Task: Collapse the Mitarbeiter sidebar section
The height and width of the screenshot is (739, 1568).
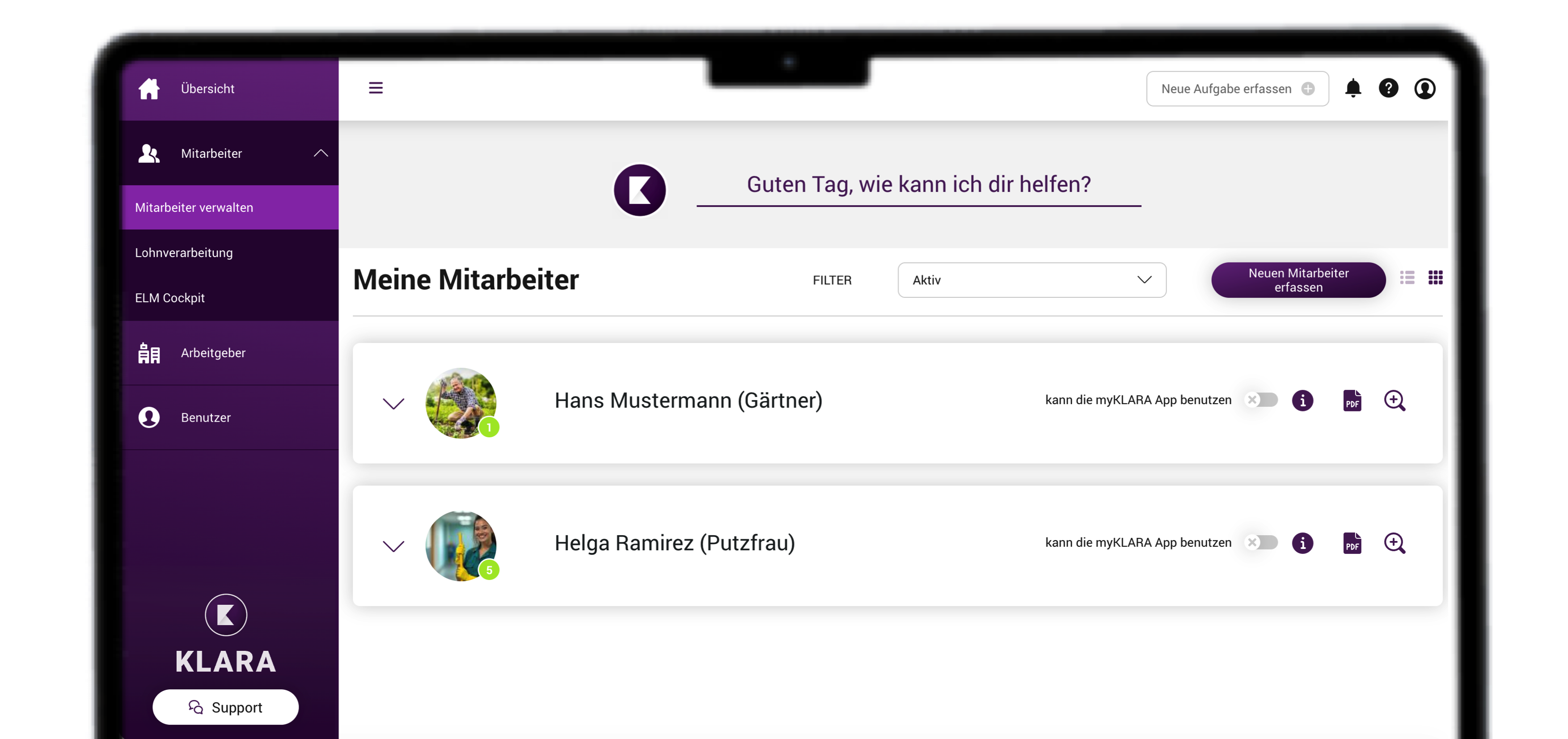Action: tap(321, 153)
